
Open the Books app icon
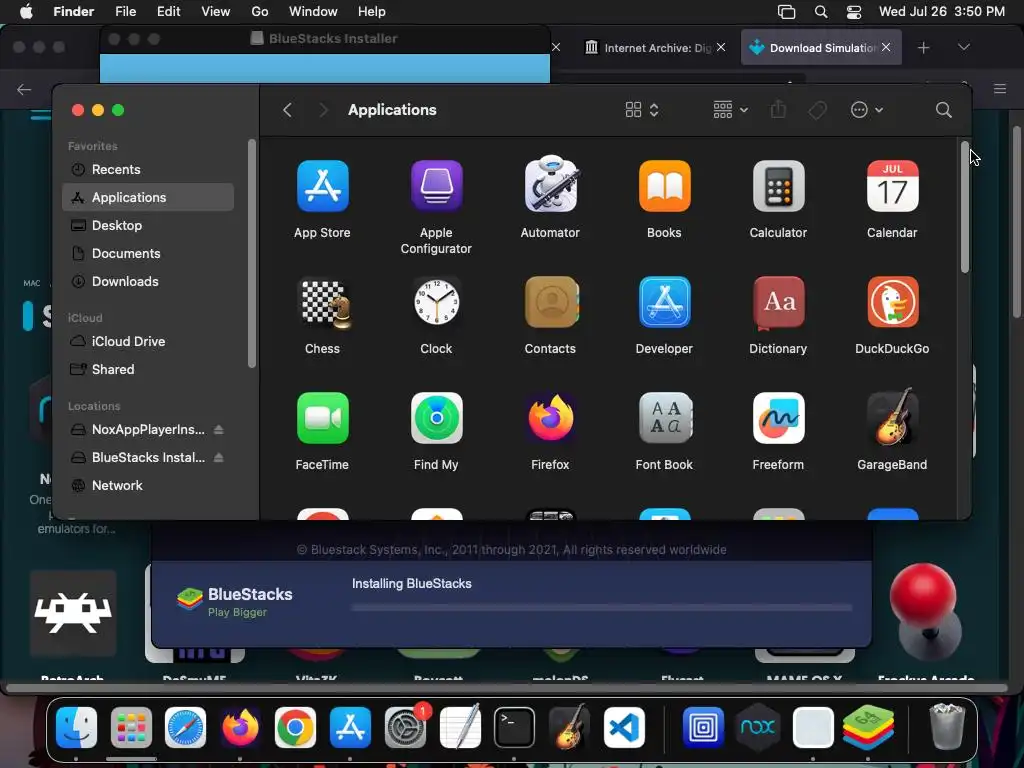tap(664, 187)
